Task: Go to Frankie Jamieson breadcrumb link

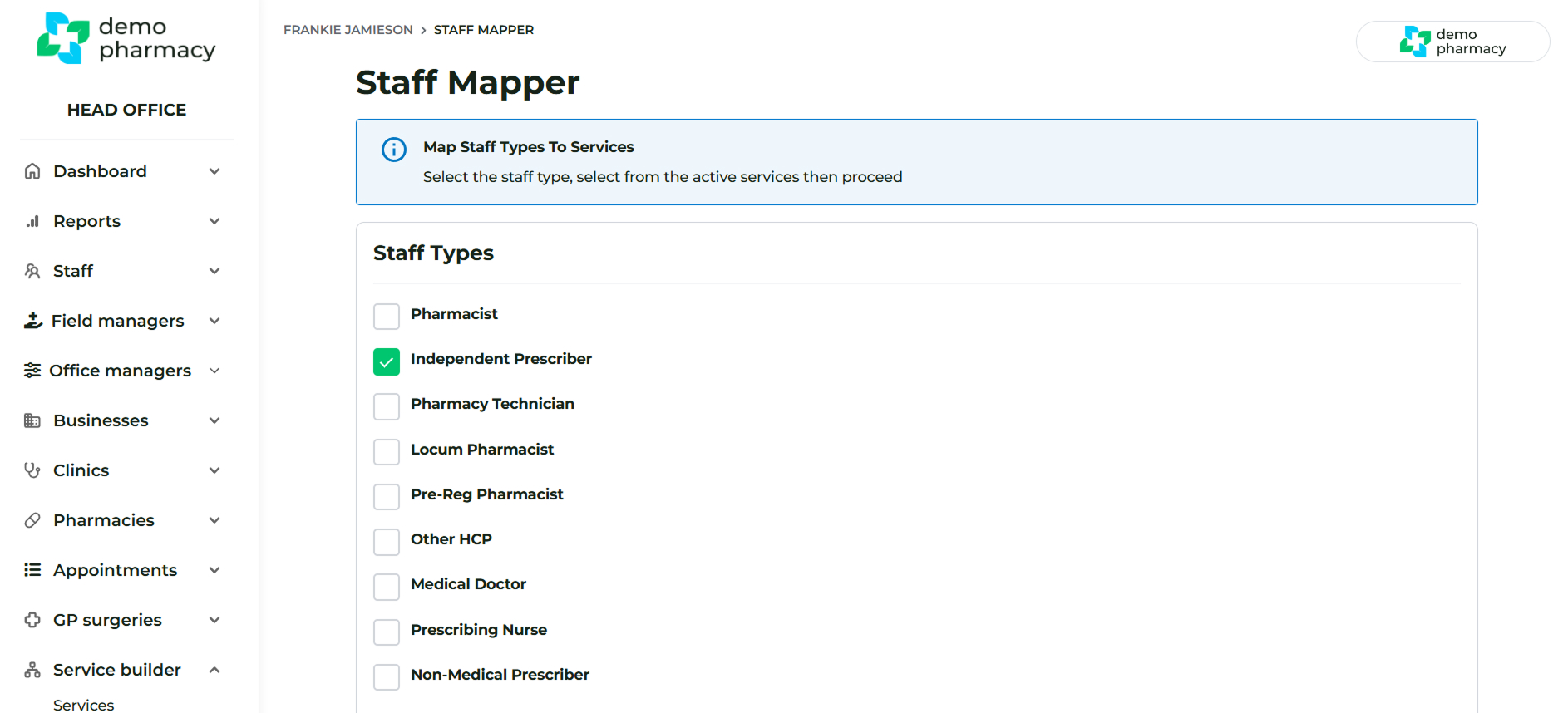Action: tap(348, 30)
